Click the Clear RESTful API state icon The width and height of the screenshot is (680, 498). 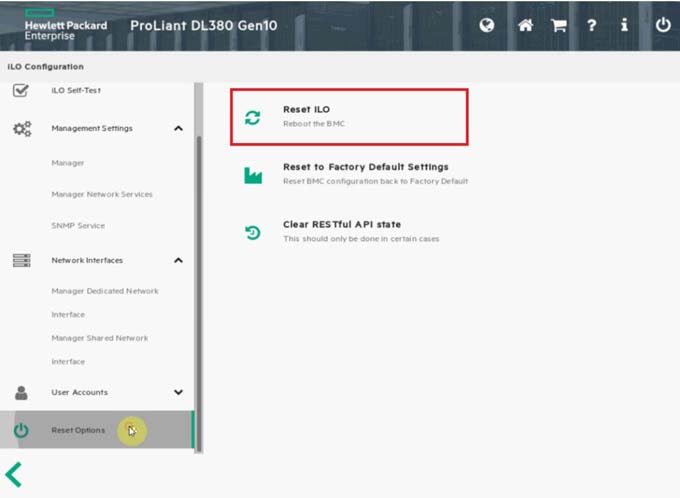[253, 232]
